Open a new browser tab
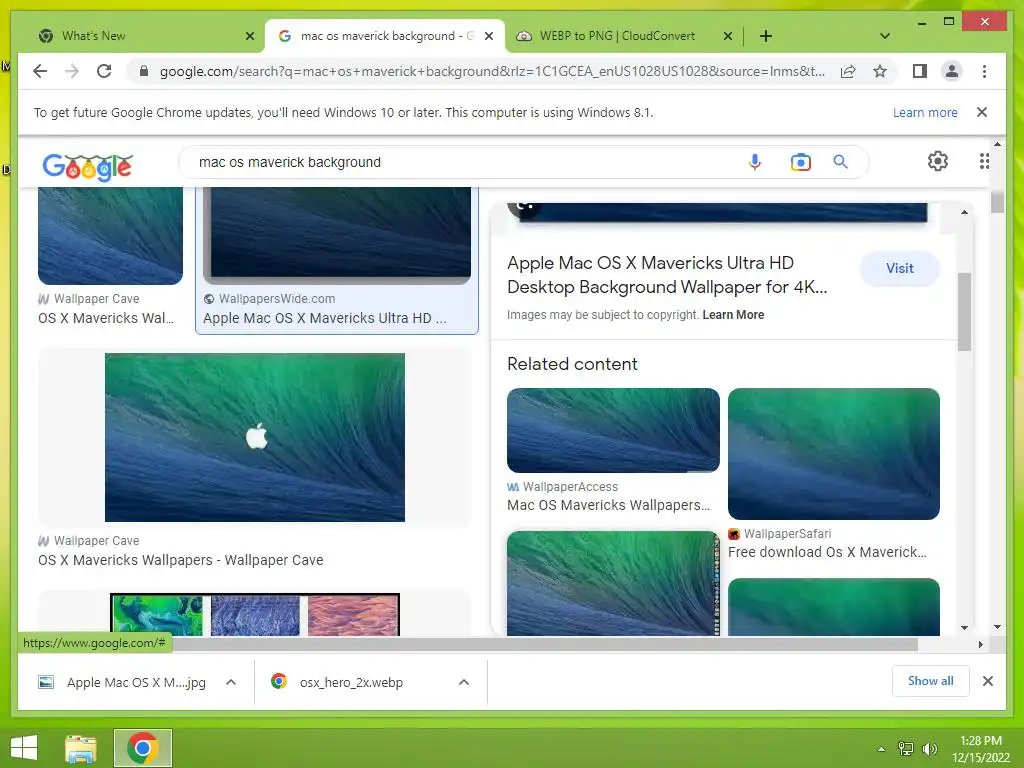Viewport: 1024px width, 768px height. click(766, 36)
